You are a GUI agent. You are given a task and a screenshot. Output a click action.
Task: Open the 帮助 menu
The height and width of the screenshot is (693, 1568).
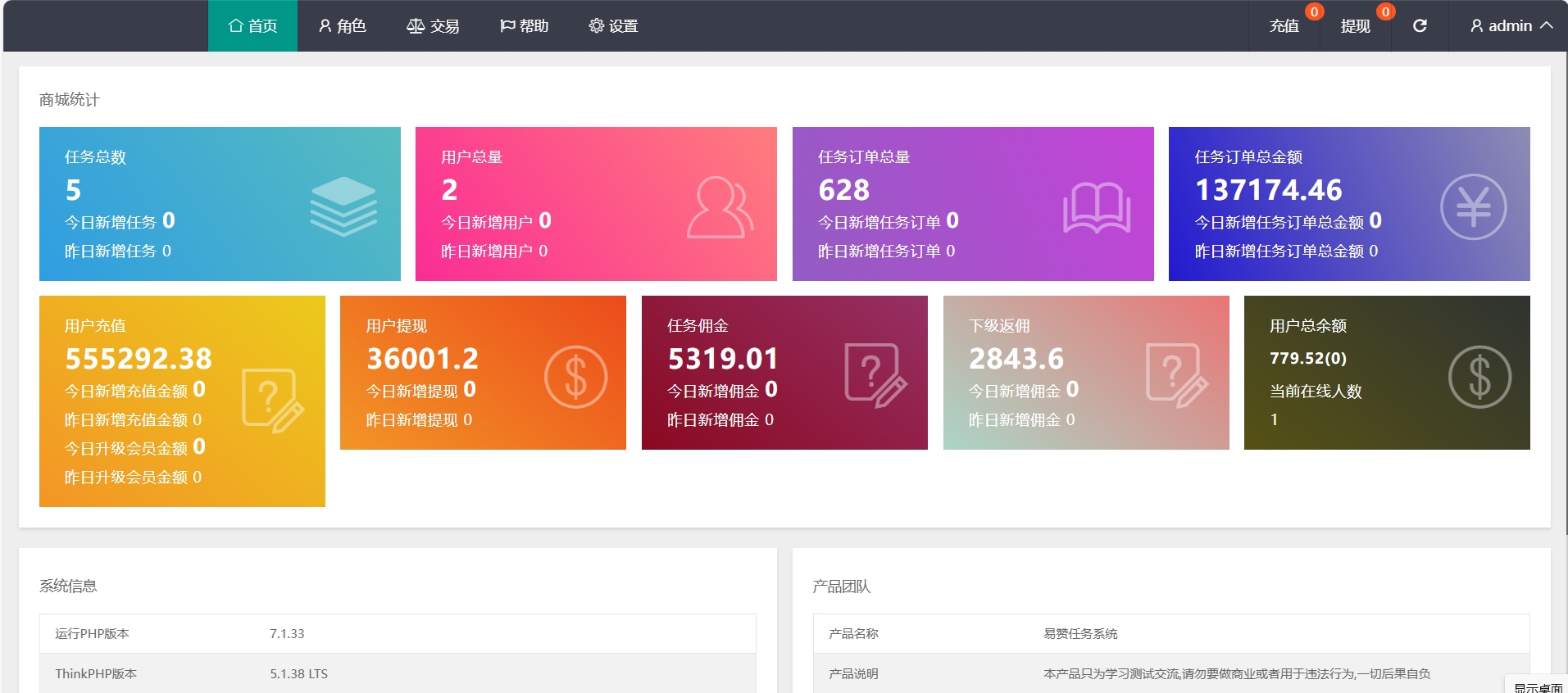pyautogui.click(x=524, y=26)
